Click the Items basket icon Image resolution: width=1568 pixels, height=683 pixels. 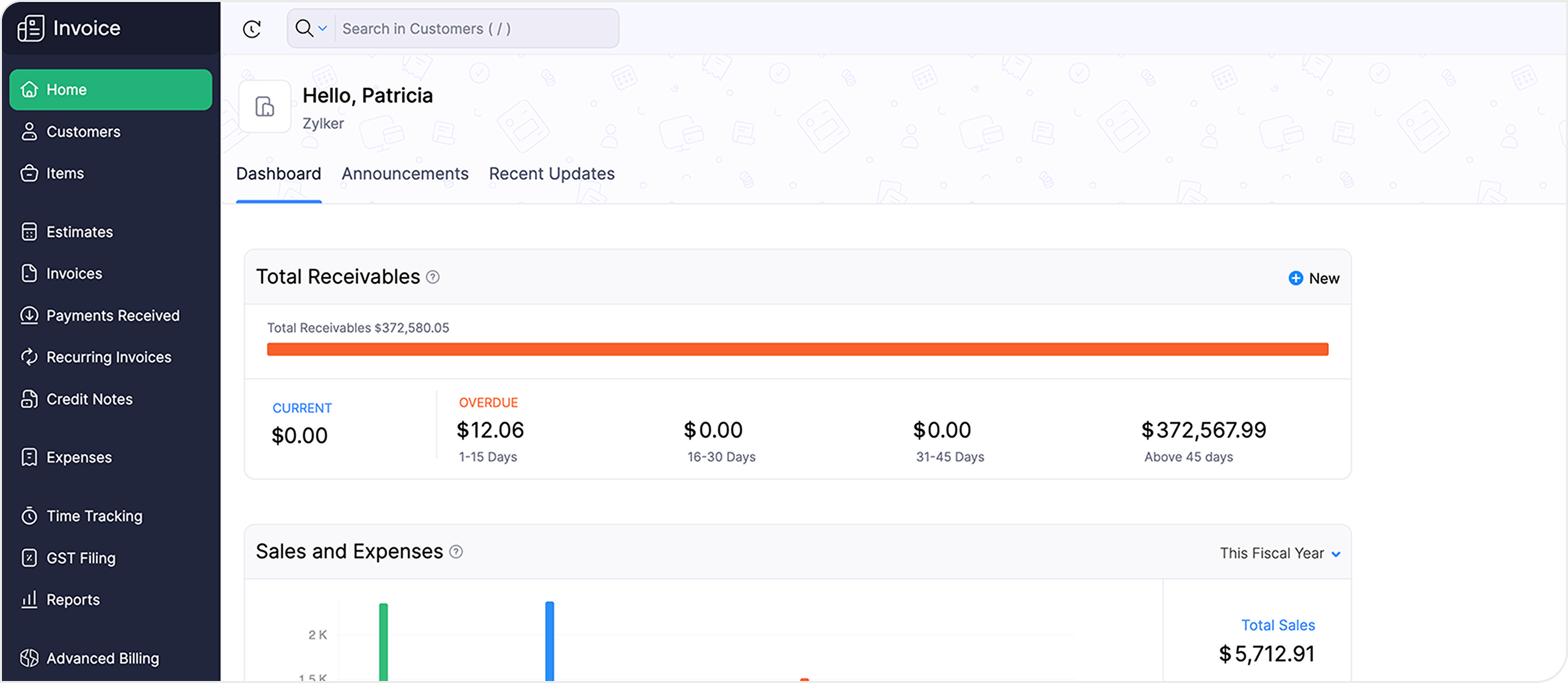point(29,173)
